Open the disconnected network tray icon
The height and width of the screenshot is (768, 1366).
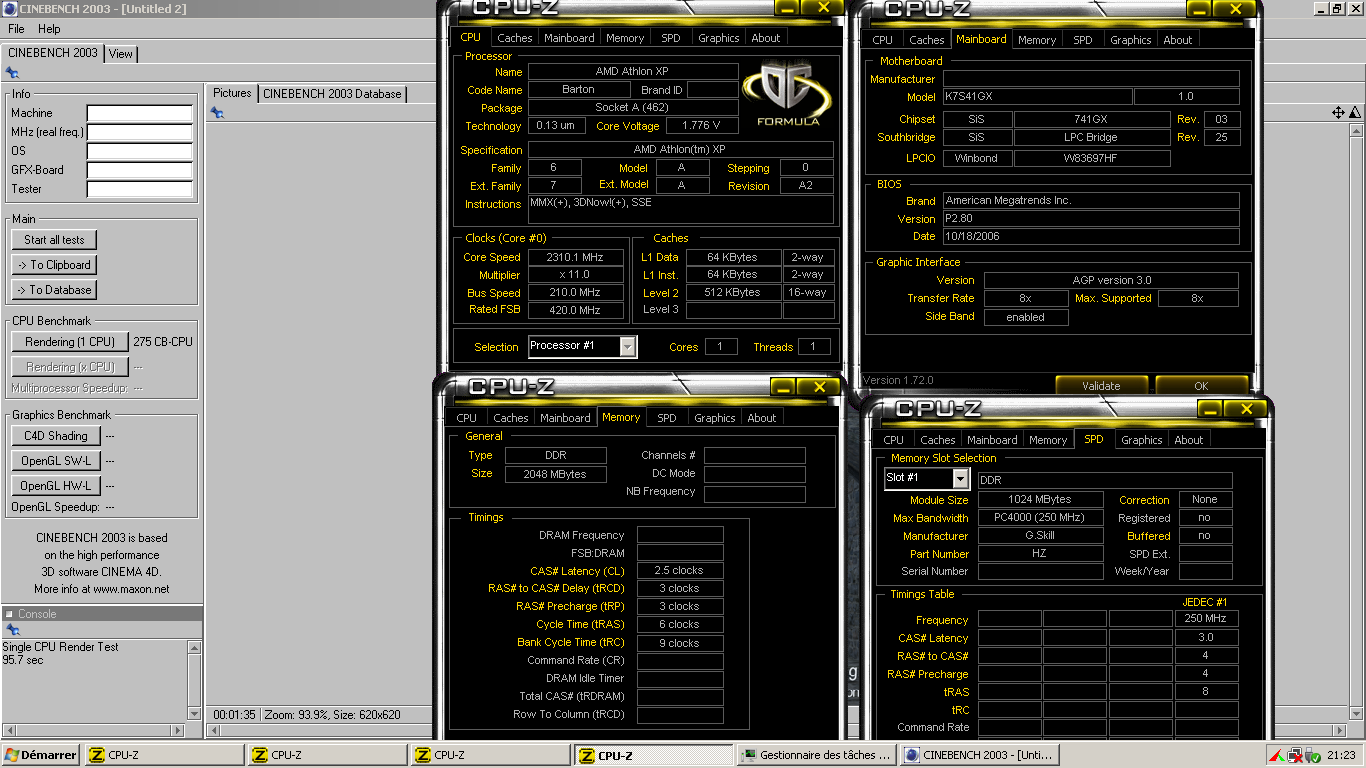tap(1294, 755)
